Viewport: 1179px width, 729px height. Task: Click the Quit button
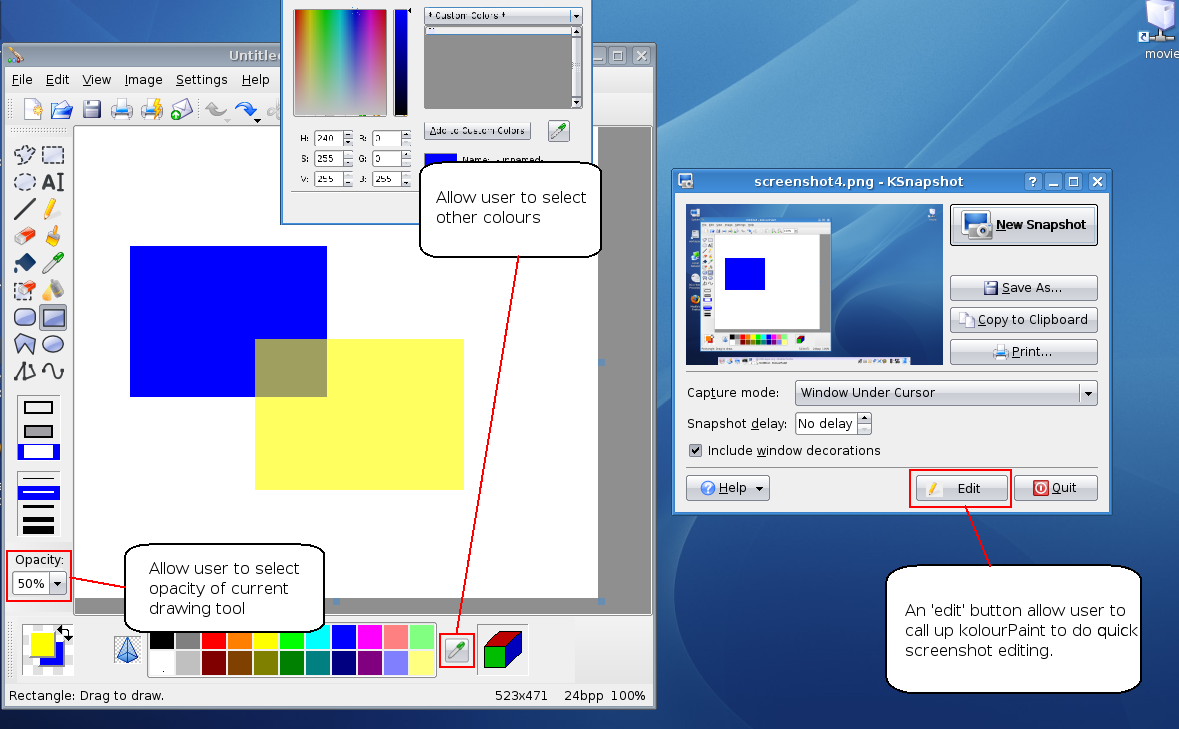[1056, 489]
